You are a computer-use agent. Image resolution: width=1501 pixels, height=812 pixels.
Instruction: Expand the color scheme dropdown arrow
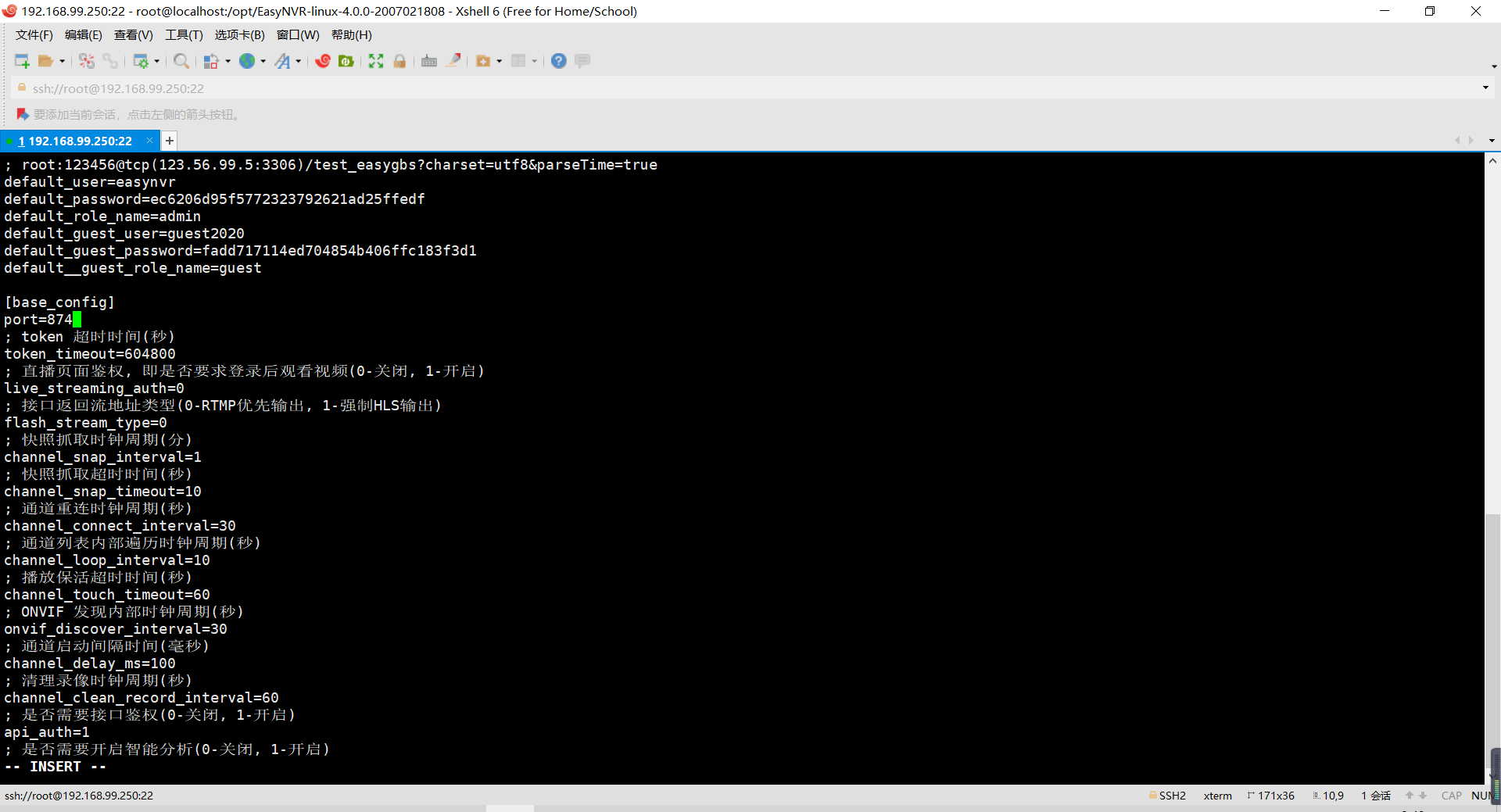pyautogui.click(x=227, y=61)
